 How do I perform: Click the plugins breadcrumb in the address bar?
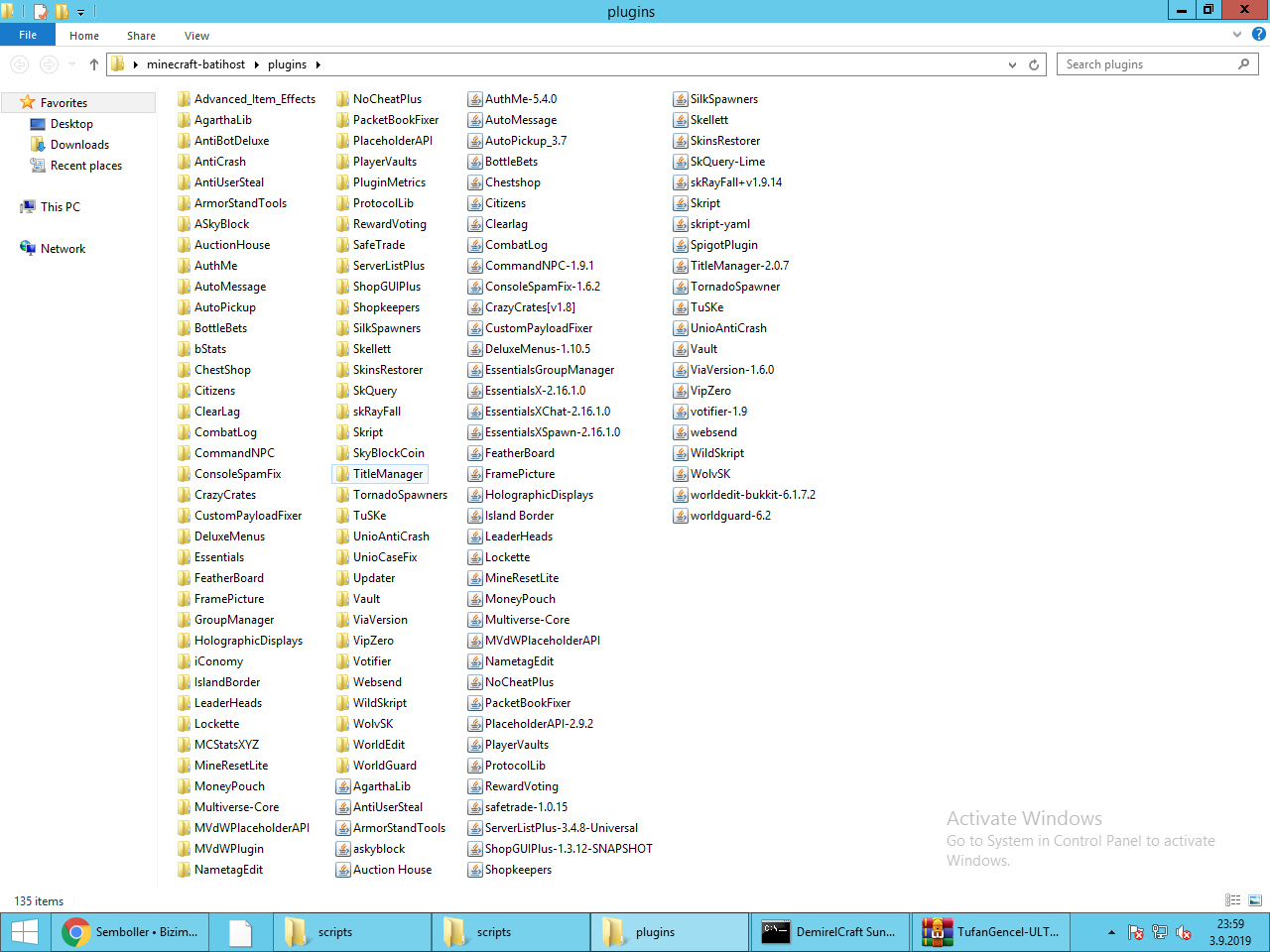(287, 64)
